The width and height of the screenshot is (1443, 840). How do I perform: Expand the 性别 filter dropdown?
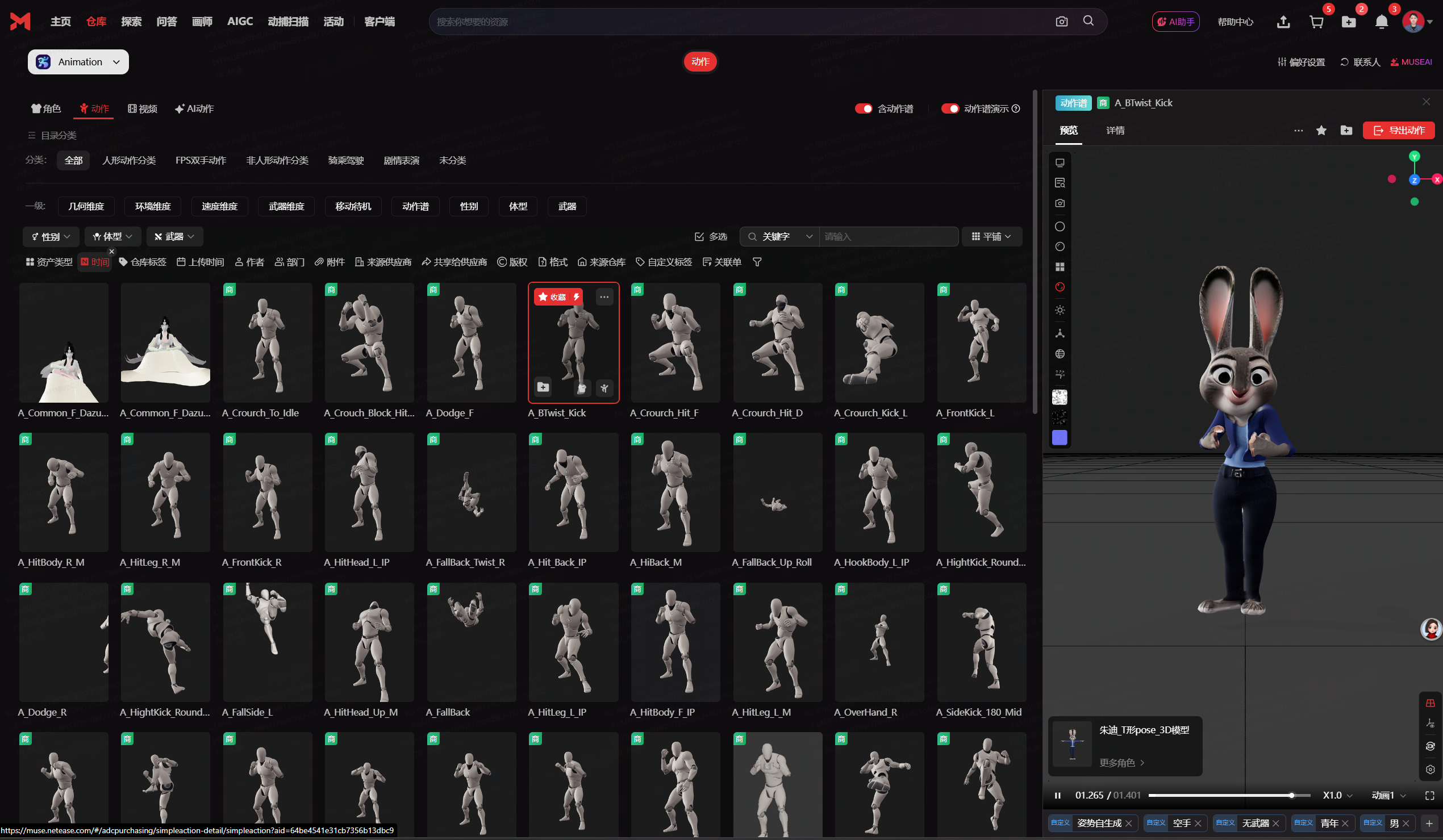(x=51, y=236)
